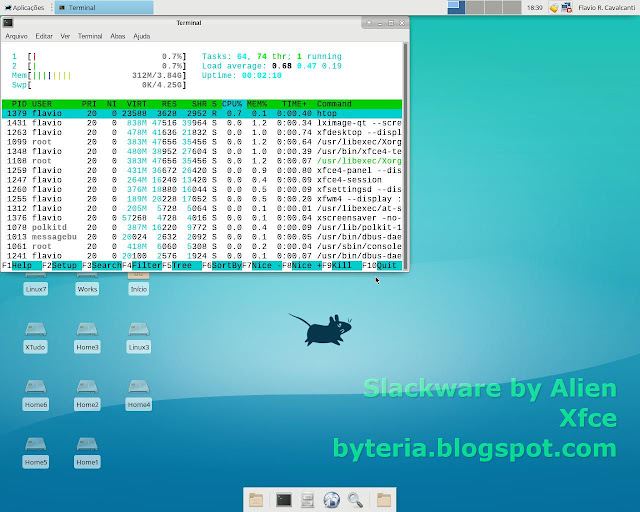Open the Editar menu
The height and width of the screenshot is (512, 640).
coord(44,36)
